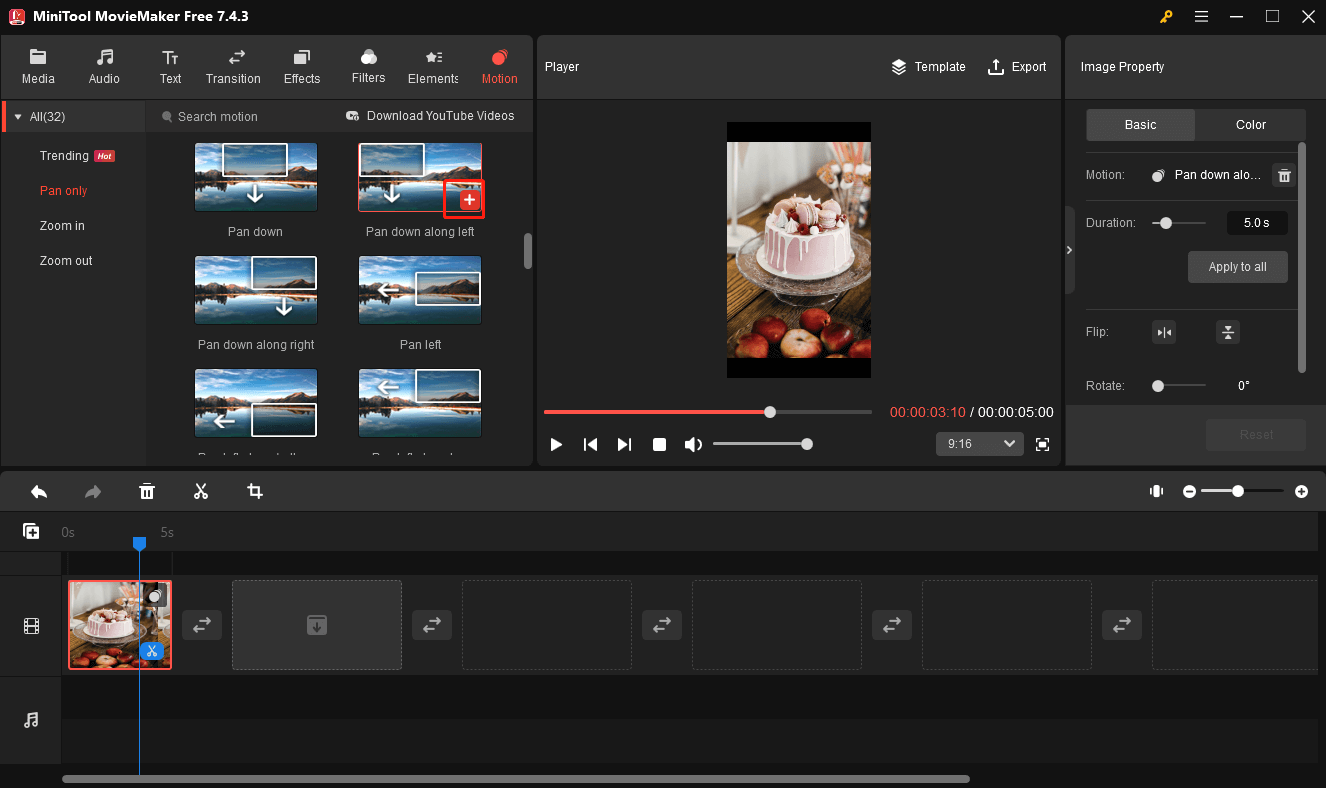The width and height of the screenshot is (1326, 788).
Task: Open the 9:16 aspect ratio dropdown
Action: (980, 444)
